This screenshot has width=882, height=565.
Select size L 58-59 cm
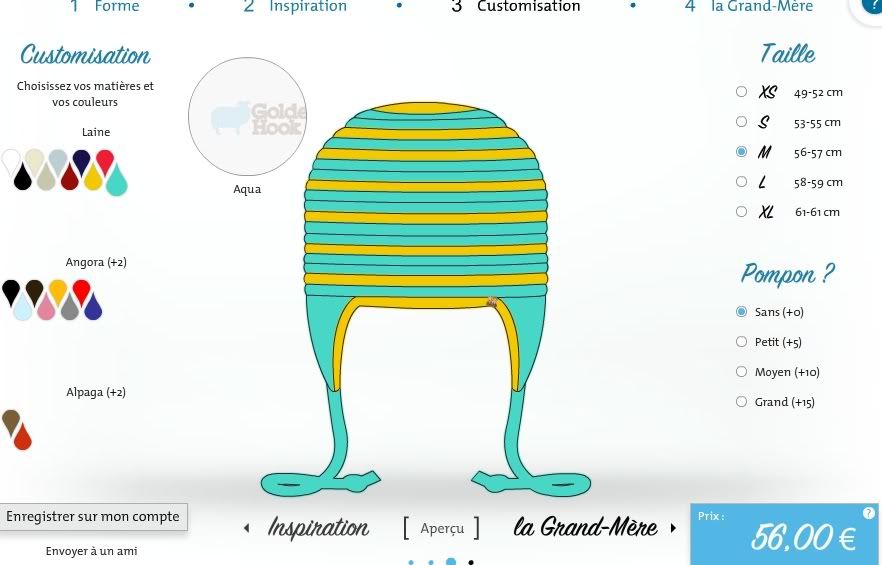[x=741, y=181]
